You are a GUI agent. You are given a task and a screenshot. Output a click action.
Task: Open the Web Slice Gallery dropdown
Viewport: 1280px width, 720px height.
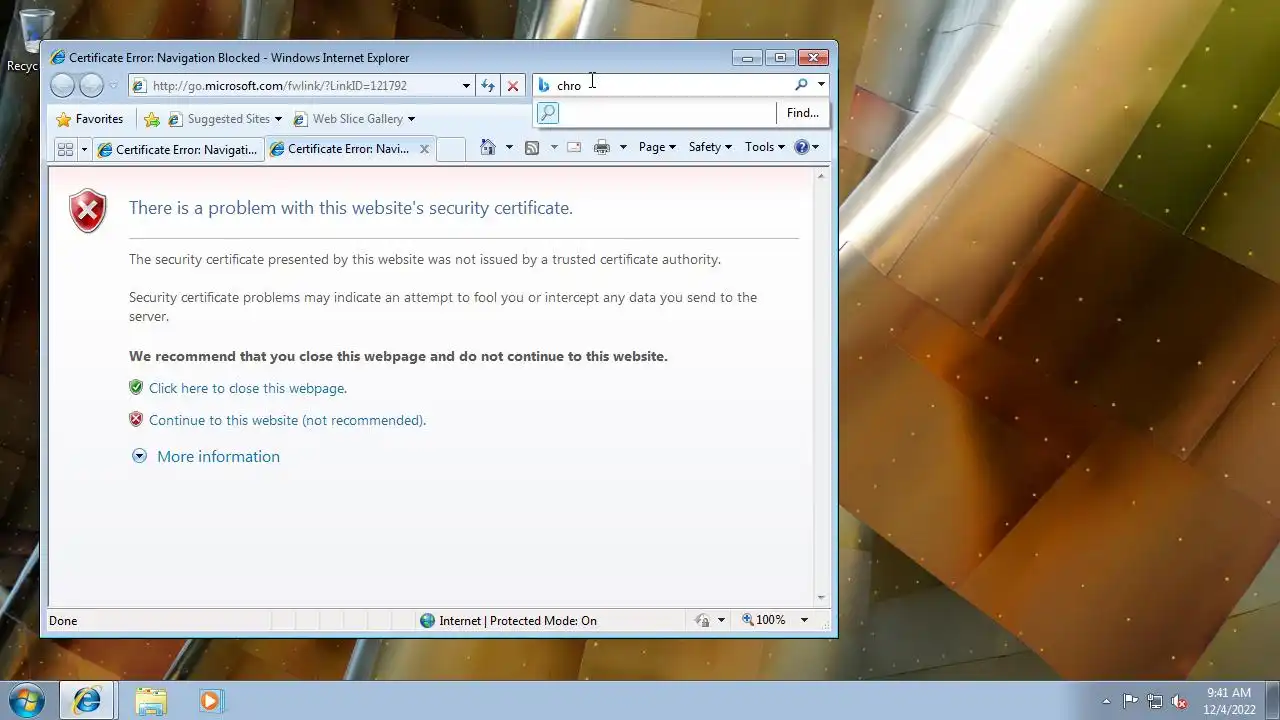(354, 119)
